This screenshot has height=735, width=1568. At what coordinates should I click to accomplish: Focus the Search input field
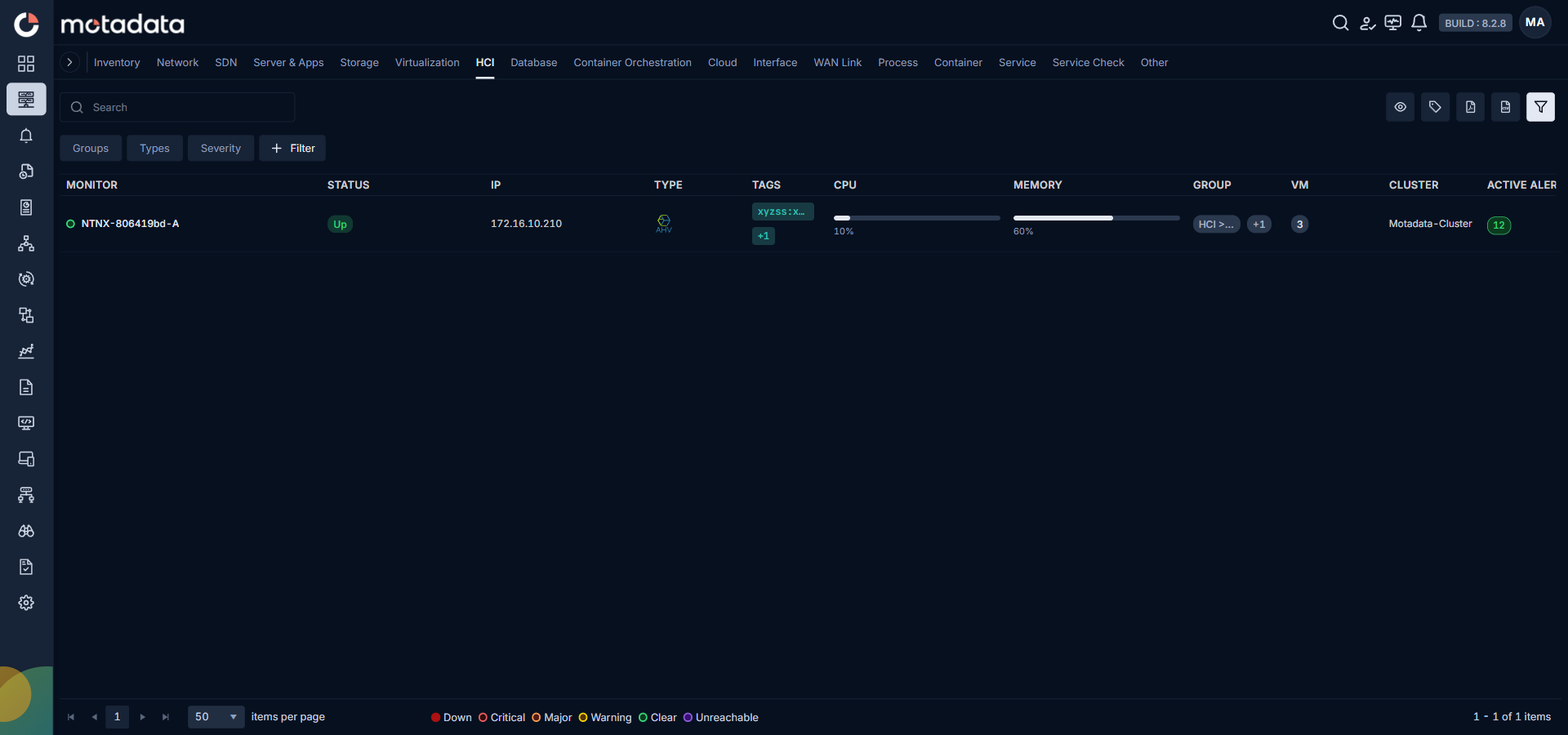177,107
